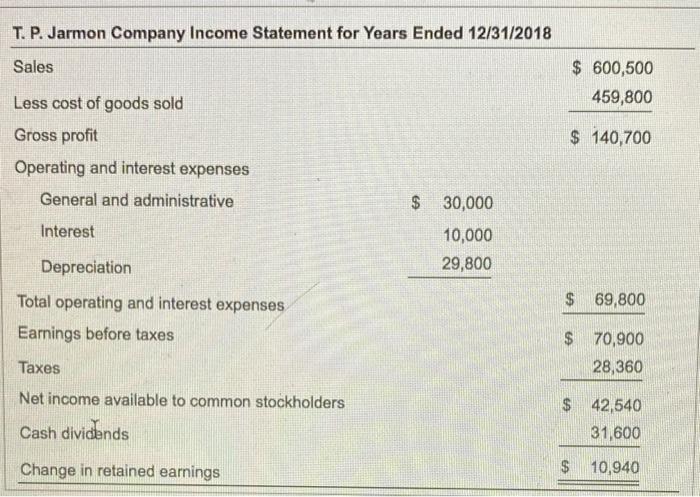This screenshot has height=497, width=700.
Task: Click the Operating and interest expenses heading
Action: (132, 168)
